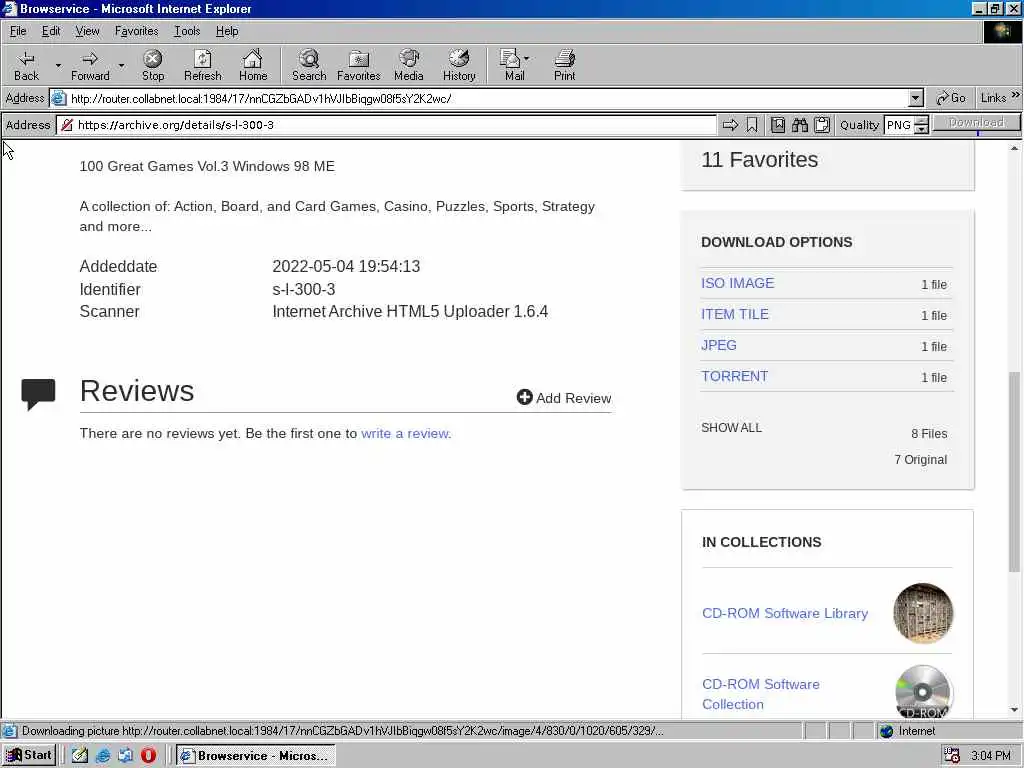Open the CD-ROM Software Library collection
The height and width of the screenshot is (768, 1024).
pos(785,613)
